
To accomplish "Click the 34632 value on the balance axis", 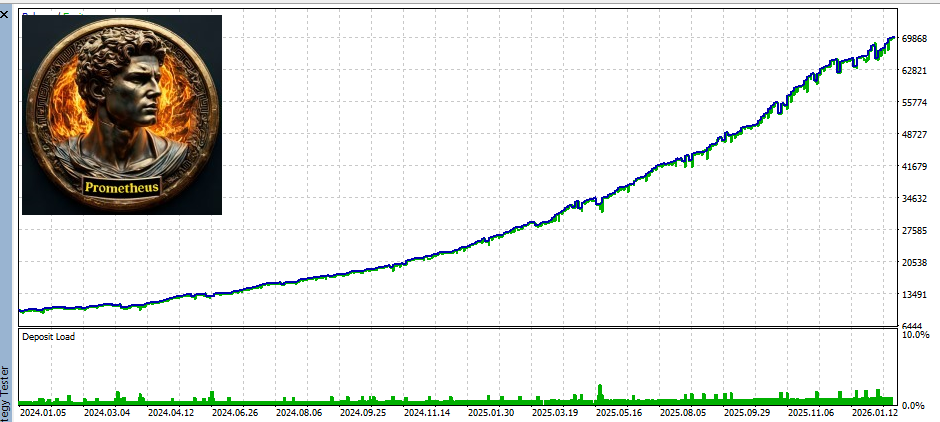I will pyautogui.click(x=915, y=198).
